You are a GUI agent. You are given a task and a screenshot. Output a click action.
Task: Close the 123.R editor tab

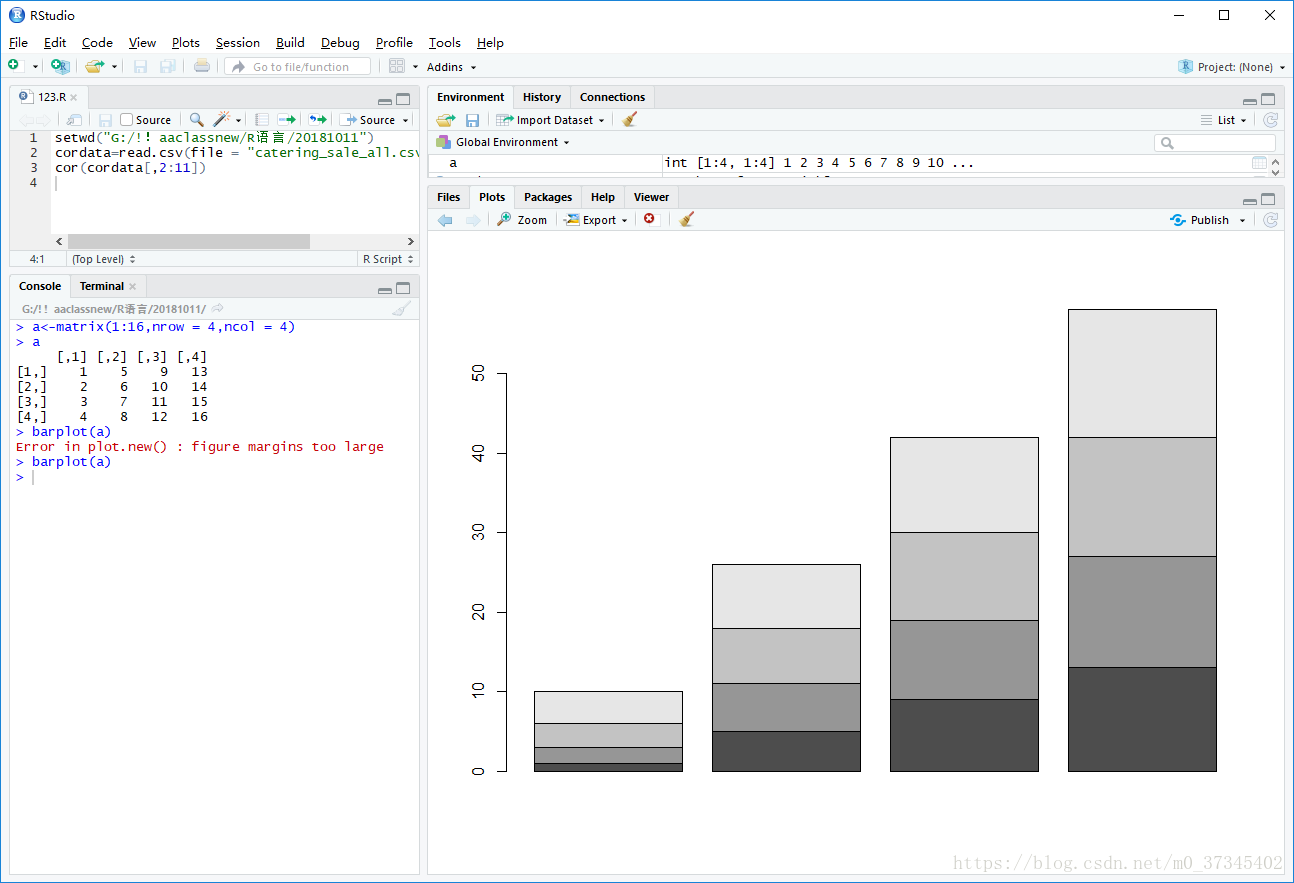pyautogui.click(x=73, y=97)
